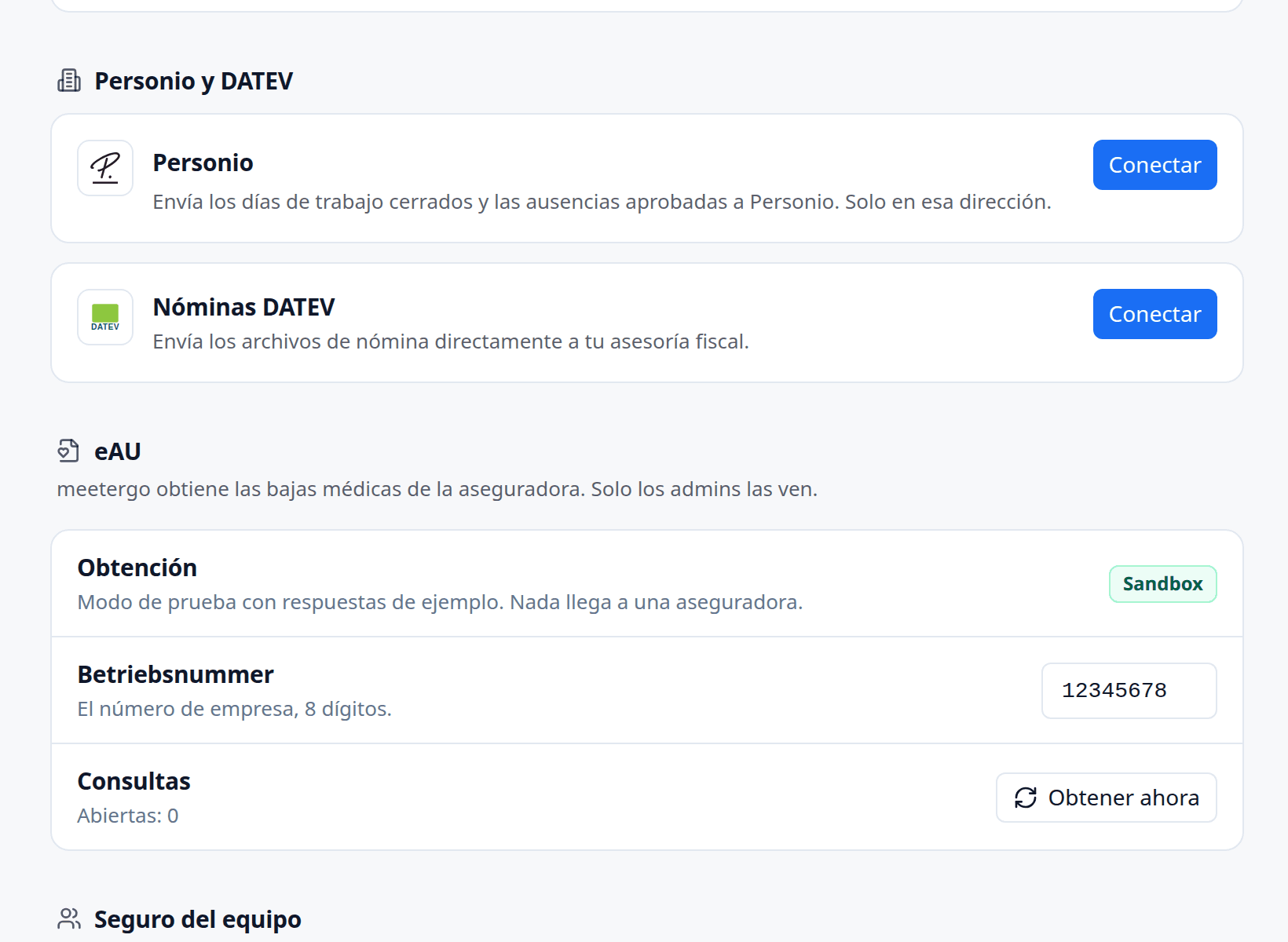Screen dimensions: 1288x942
Task: Click the Obtener ahora button
Action: (x=1106, y=798)
